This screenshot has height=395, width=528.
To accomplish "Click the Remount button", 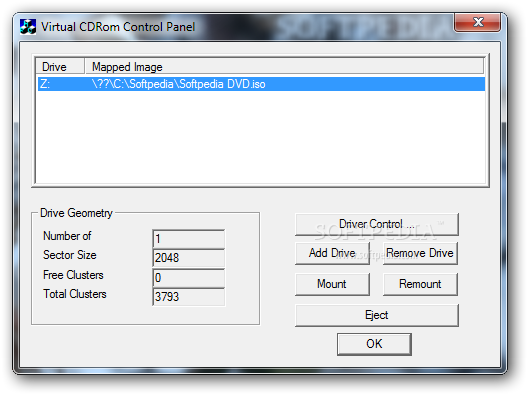I will pos(420,284).
